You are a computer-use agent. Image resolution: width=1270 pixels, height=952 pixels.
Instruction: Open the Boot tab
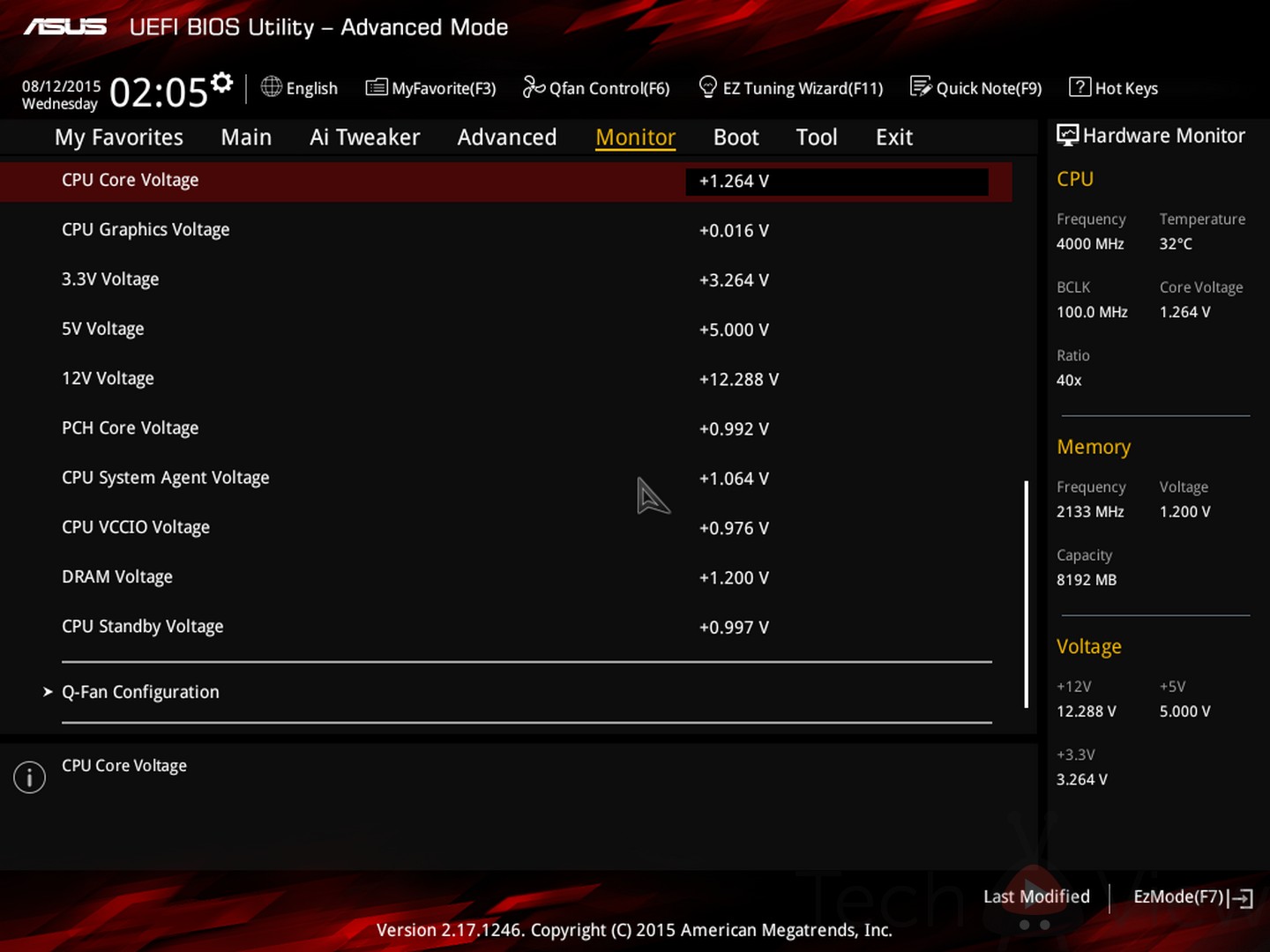[736, 138]
